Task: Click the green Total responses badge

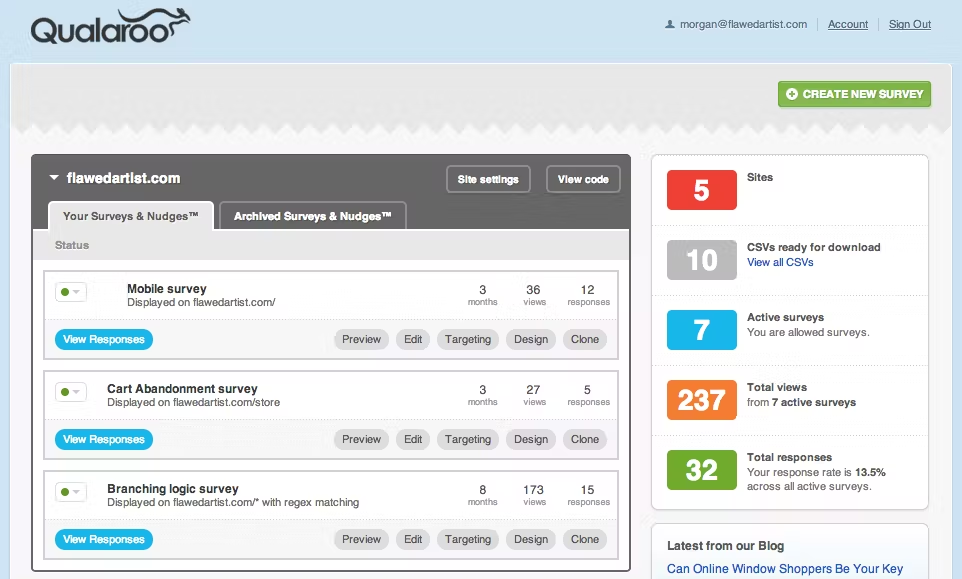Action: pos(701,470)
